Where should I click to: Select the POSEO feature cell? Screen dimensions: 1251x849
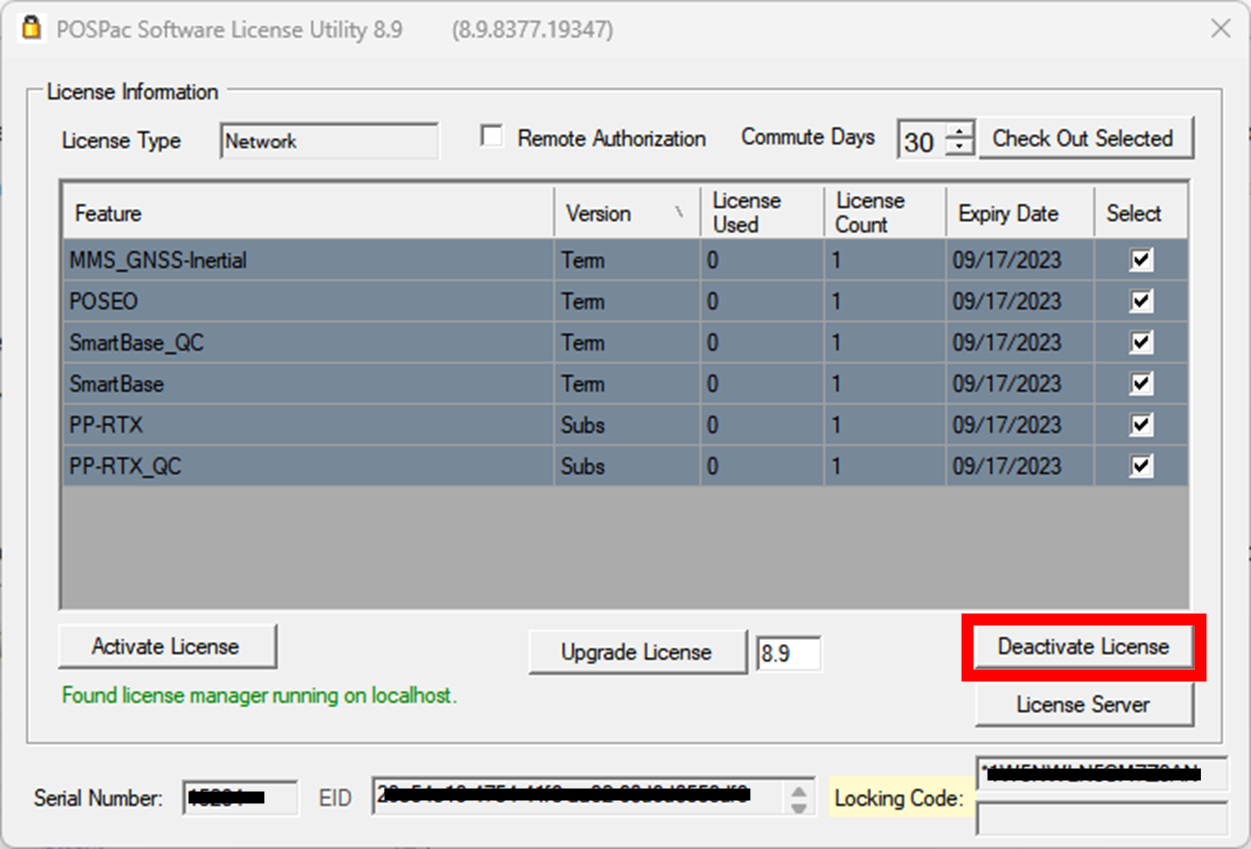308,301
